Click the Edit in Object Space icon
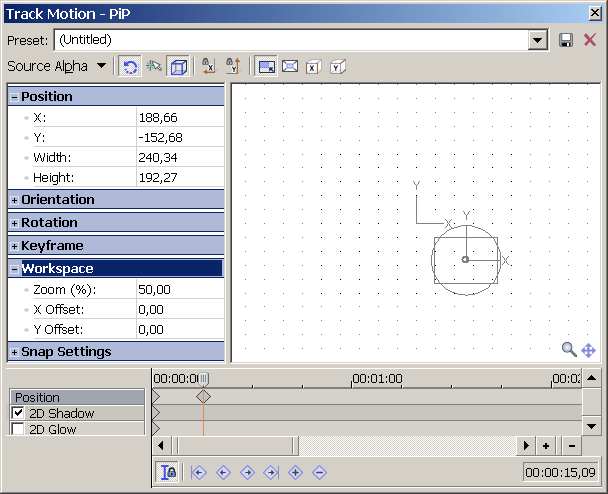608x494 pixels. coord(178,67)
